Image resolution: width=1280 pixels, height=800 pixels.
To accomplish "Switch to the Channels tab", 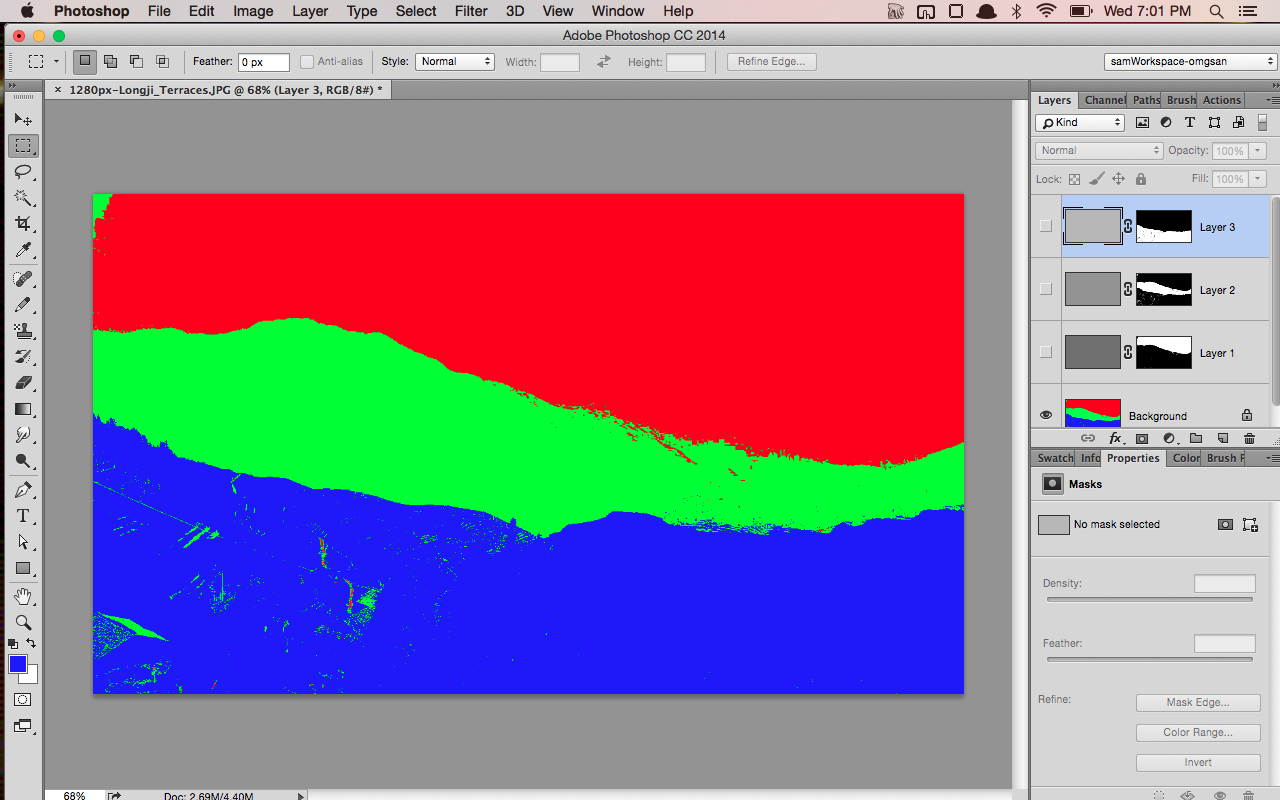I will coord(1104,100).
